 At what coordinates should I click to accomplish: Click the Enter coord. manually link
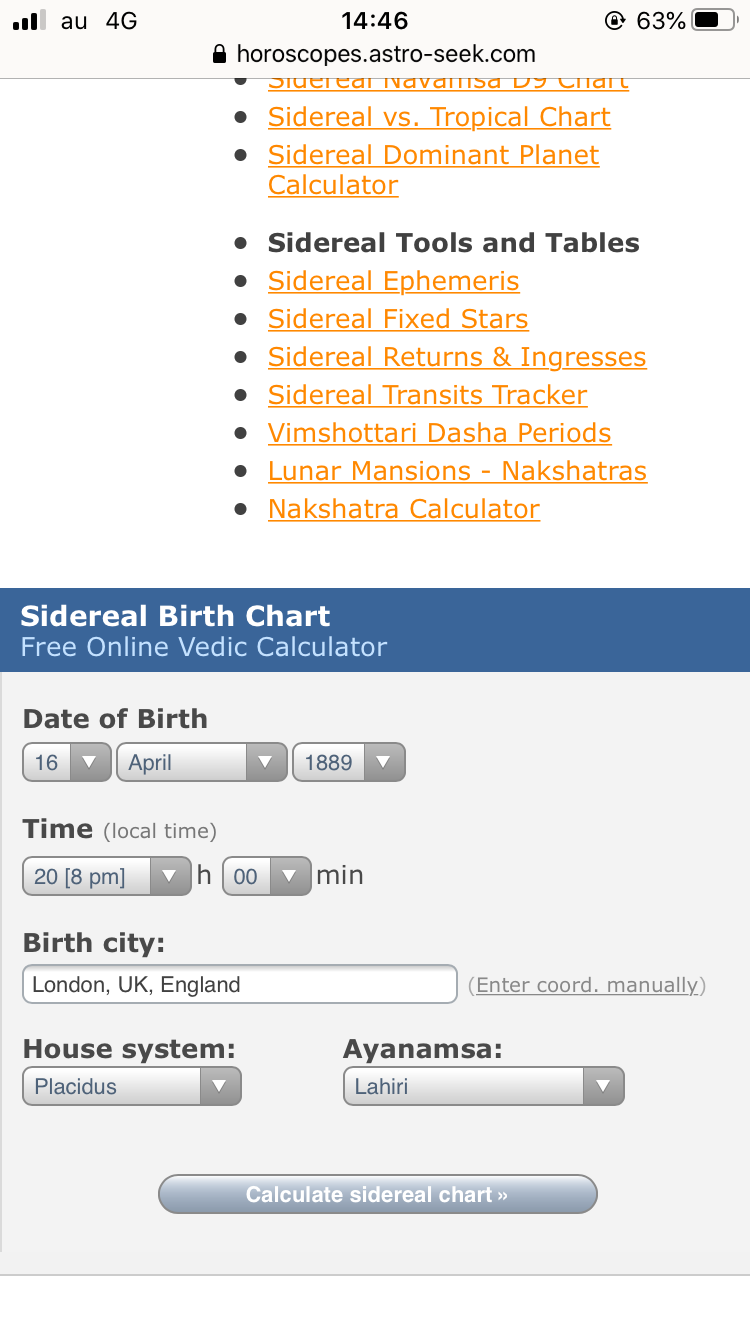coord(587,985)
